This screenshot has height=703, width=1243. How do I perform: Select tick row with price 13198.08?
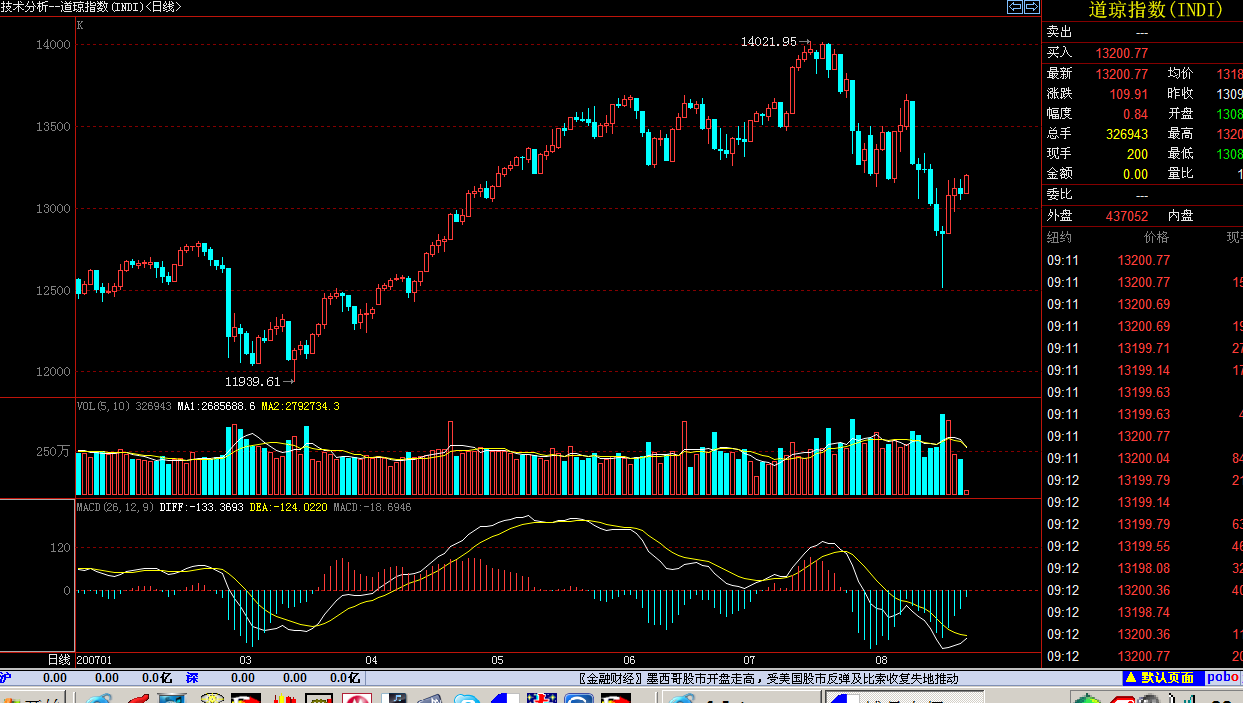1142,568
